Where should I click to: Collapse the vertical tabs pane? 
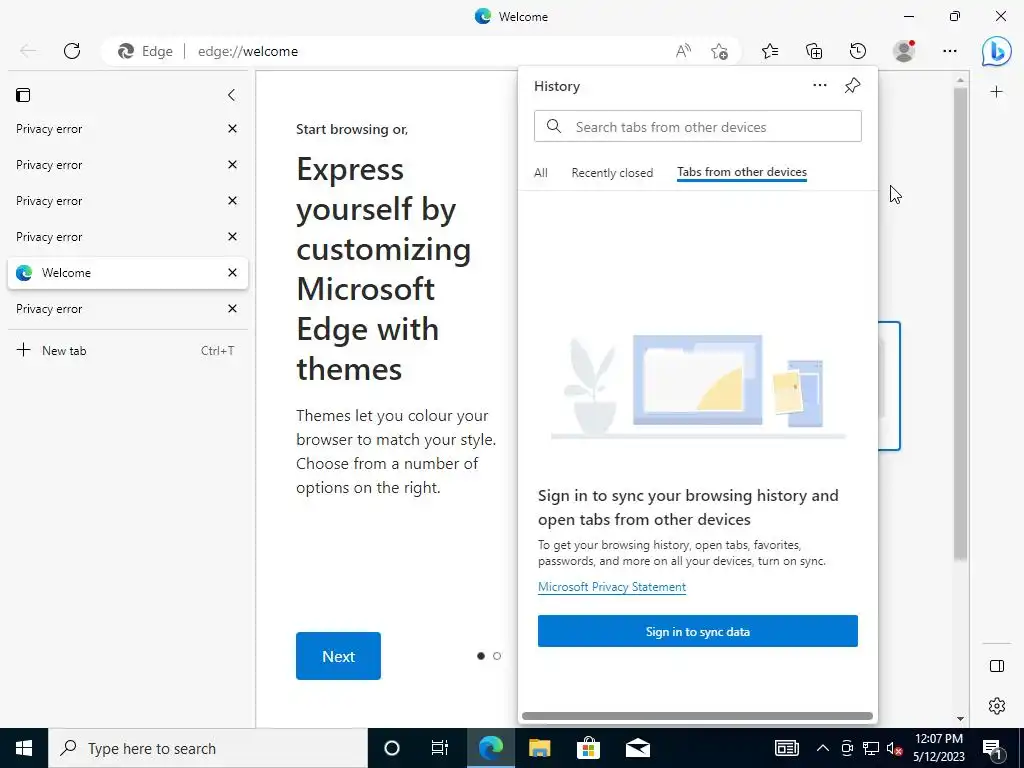click(231, 95)
